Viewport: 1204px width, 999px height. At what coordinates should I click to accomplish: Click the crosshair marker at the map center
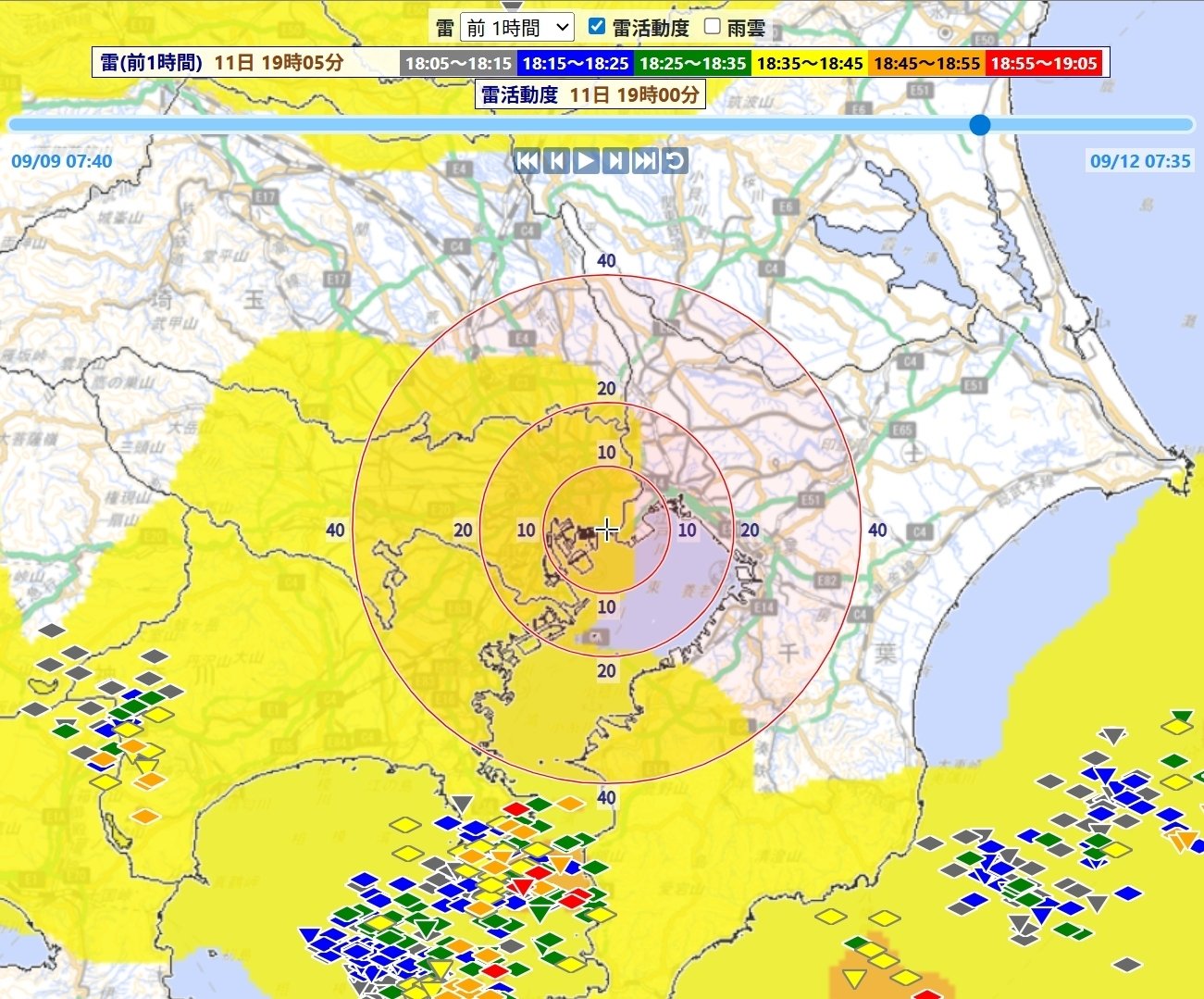tap(608, 529)
